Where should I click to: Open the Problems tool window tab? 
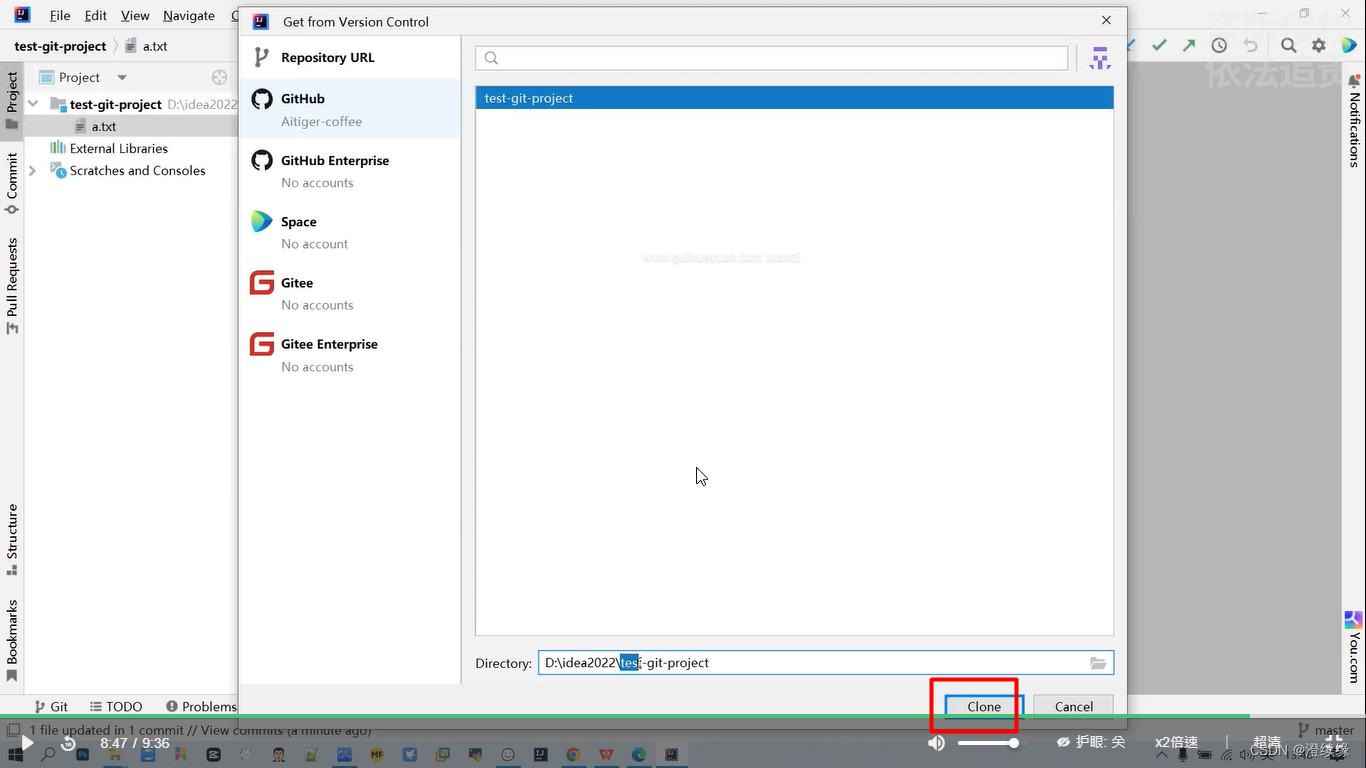[x=201, y=706]
